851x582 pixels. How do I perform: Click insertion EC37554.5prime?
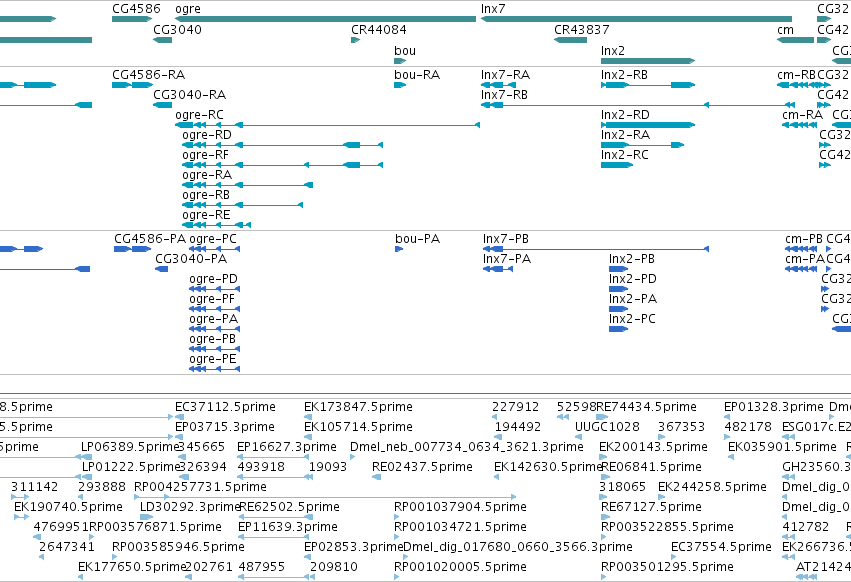(675, 557)
